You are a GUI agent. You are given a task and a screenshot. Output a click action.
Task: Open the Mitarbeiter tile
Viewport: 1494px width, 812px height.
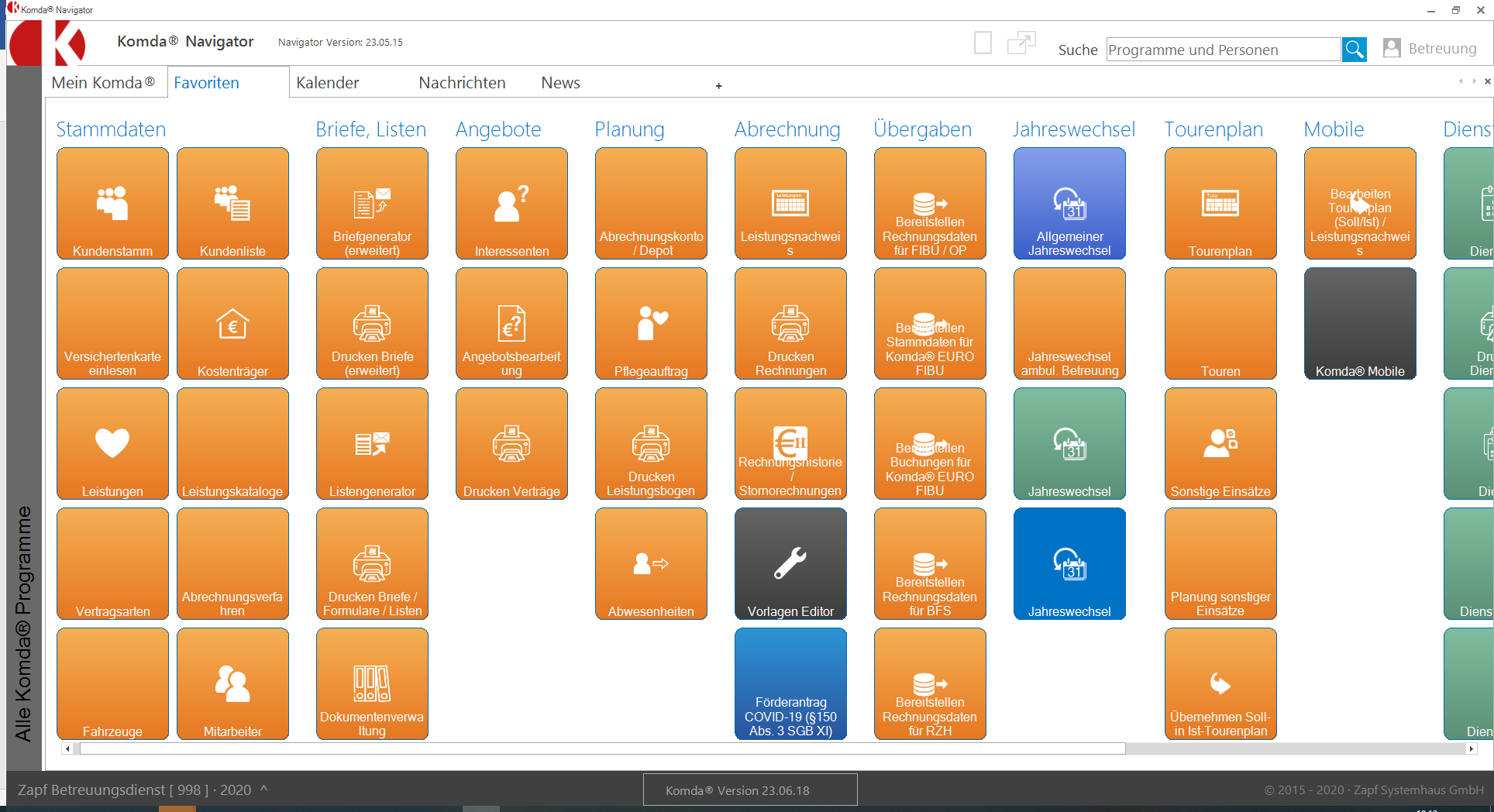232,683
